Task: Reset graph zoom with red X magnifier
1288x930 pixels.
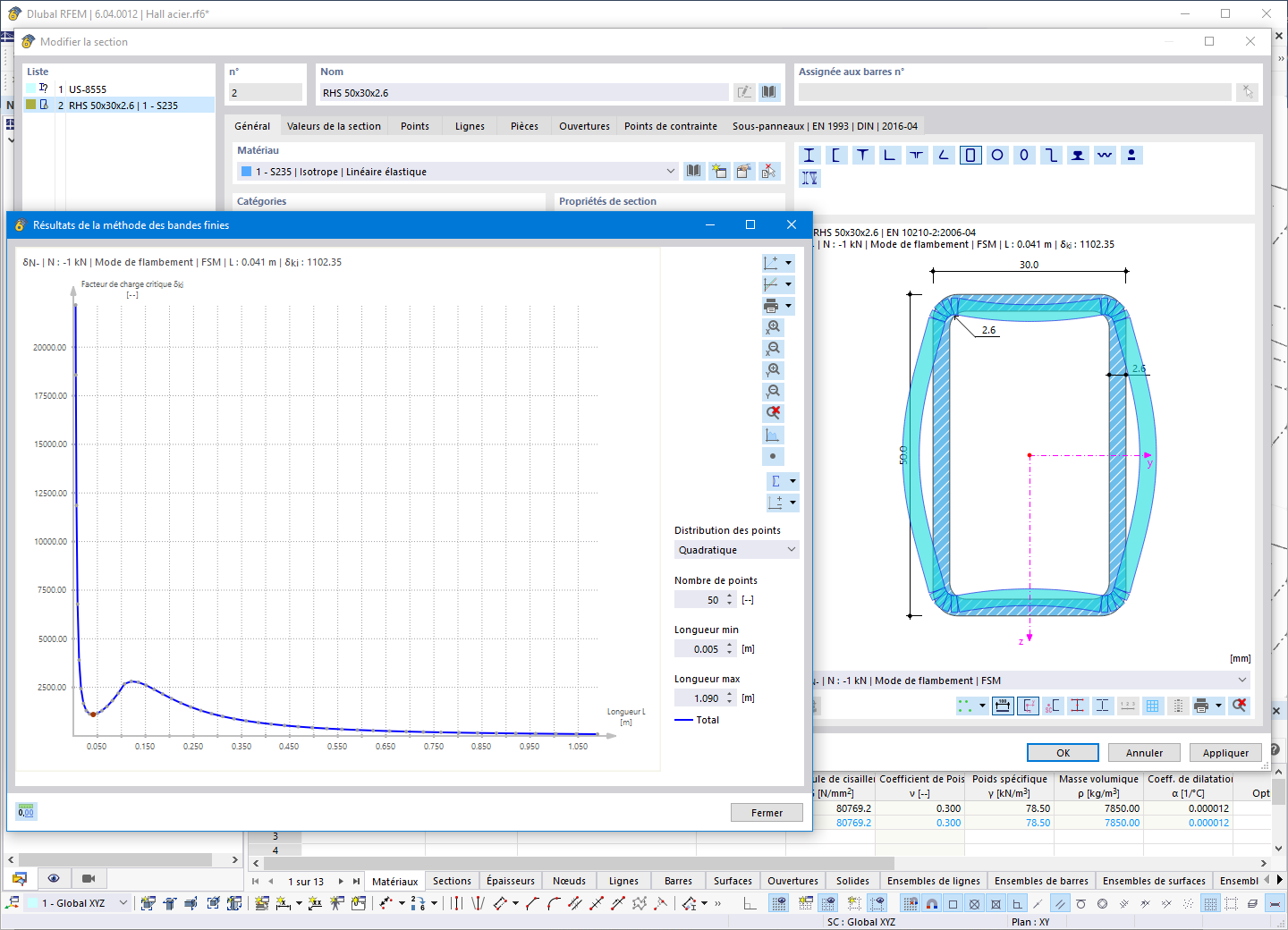Action: (773, 413)
